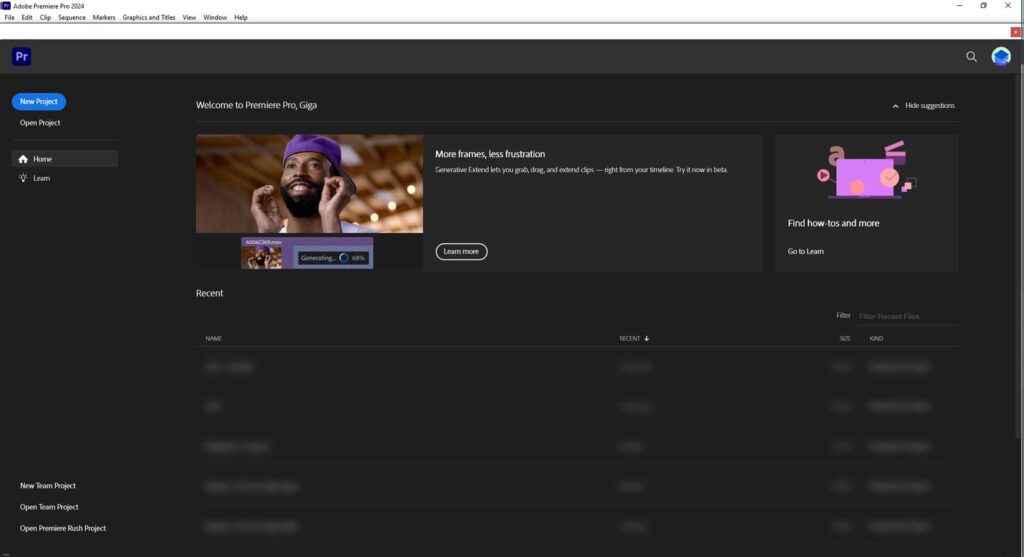The width and height of the screenshot is (1024, 557).
Task: Open the File menu
Action: tap(10, 18)
